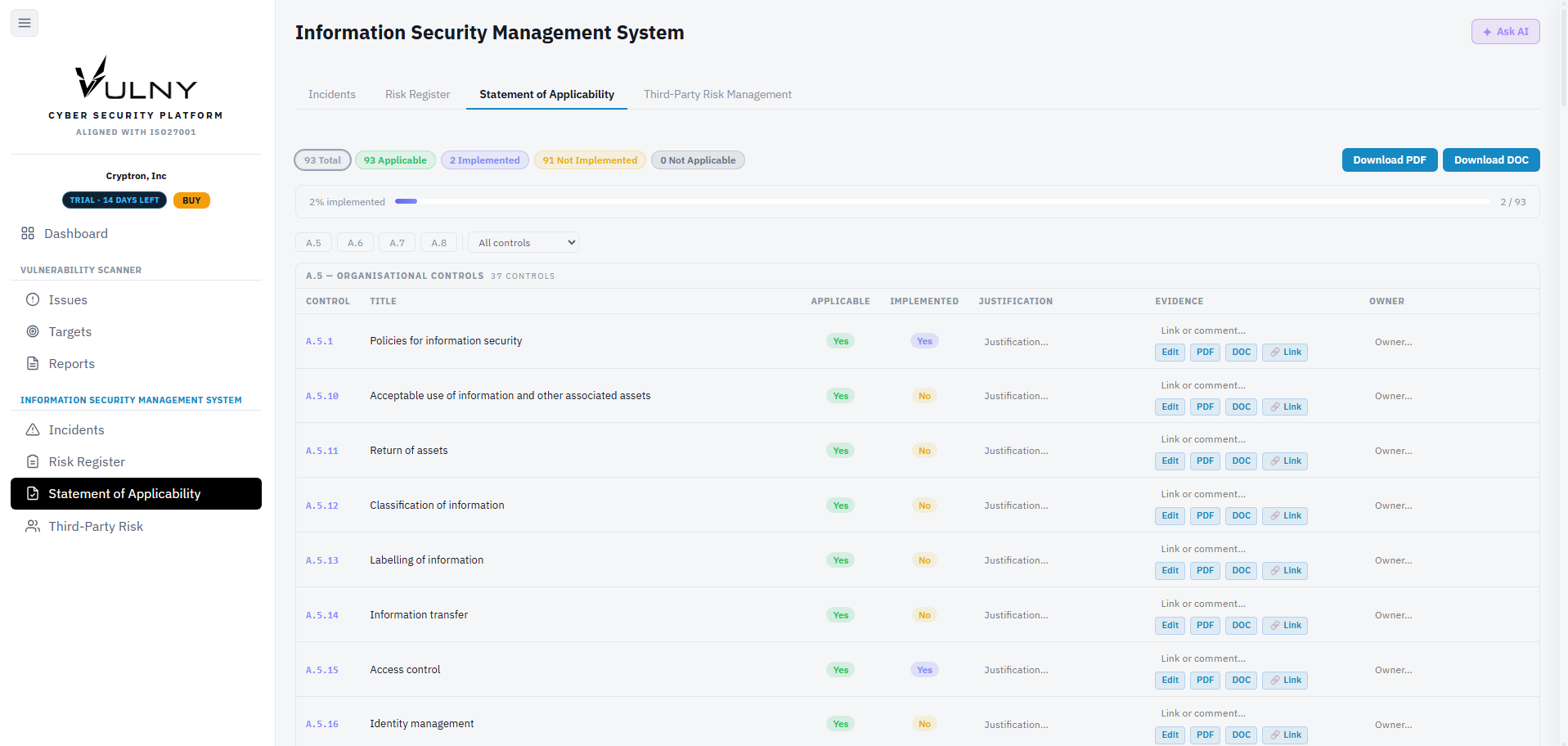Toggle Implemented Yes for A.5.1
This screenshot has height=746, width=1568.
[x=924, y=341]
